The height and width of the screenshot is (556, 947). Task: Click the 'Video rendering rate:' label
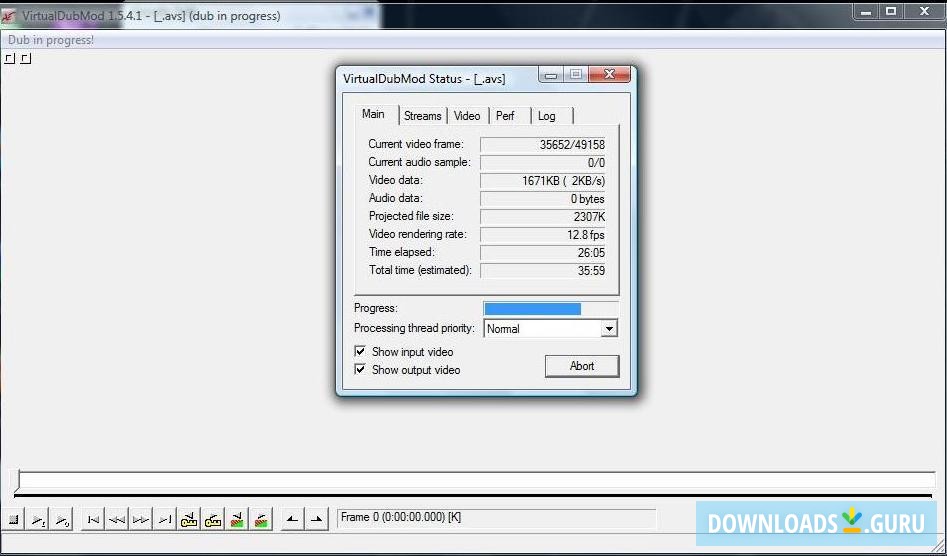(x=417, y=234)
